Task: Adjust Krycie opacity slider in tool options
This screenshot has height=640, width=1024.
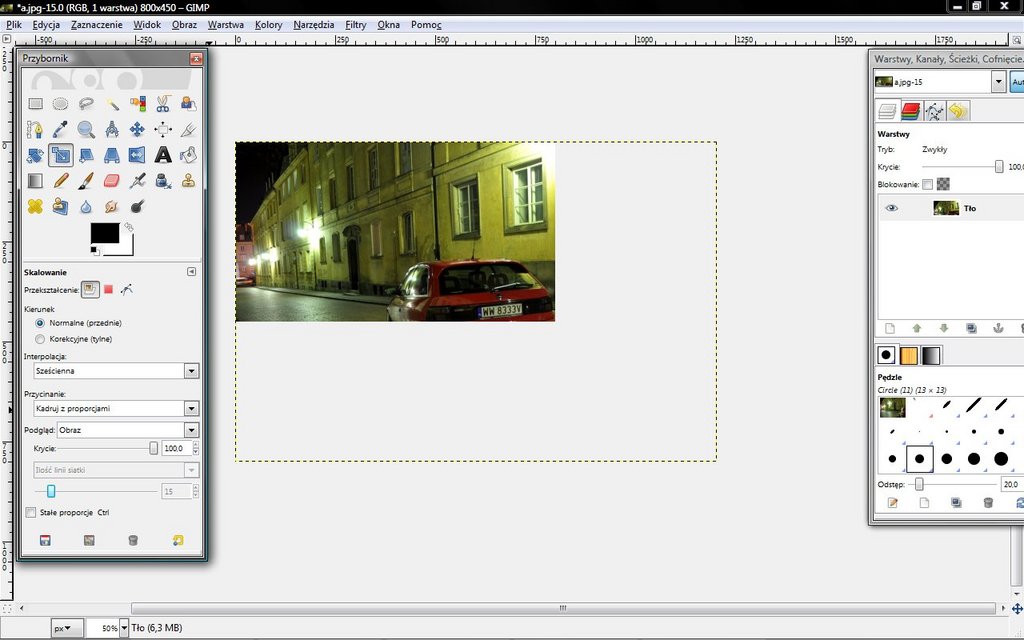Action: click(106, 449)
